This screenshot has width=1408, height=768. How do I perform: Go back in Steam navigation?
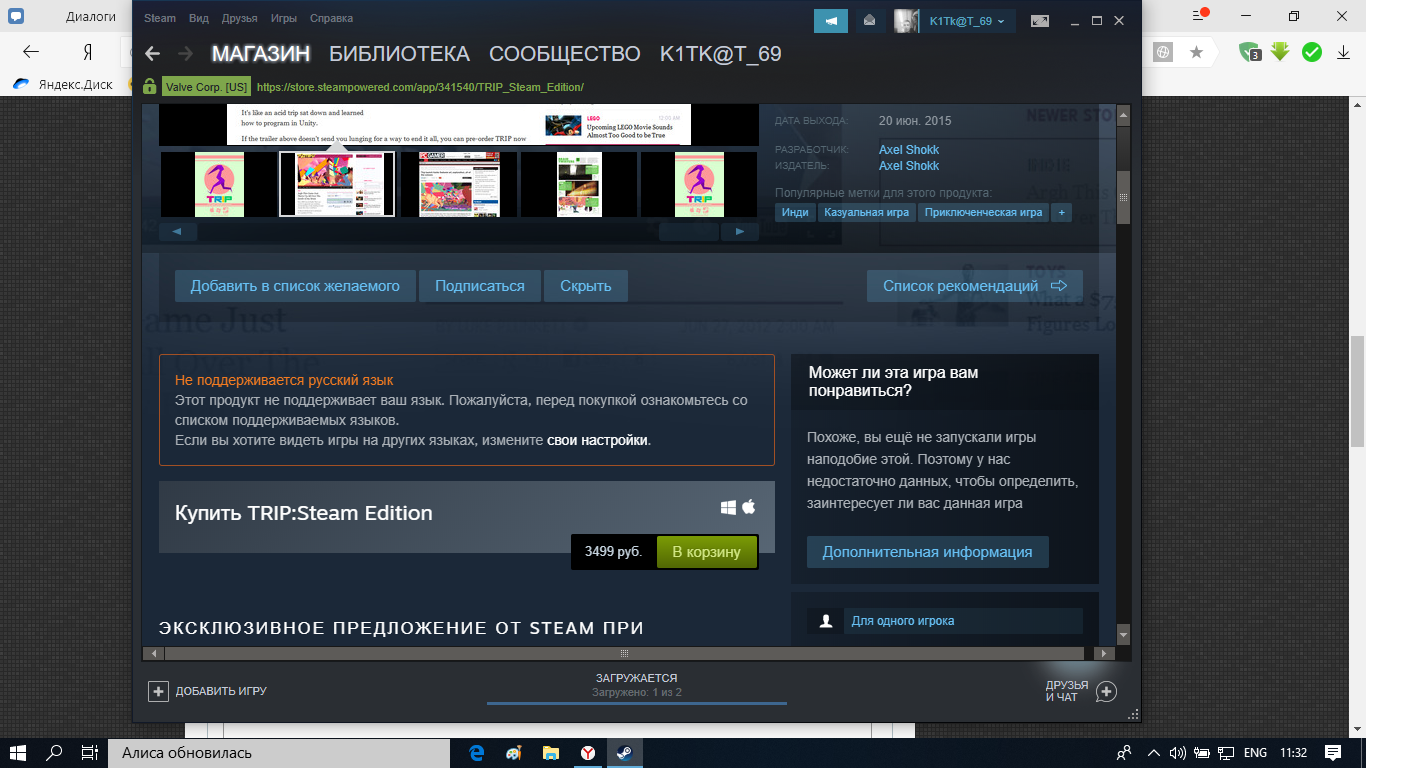tap(152, 54)
